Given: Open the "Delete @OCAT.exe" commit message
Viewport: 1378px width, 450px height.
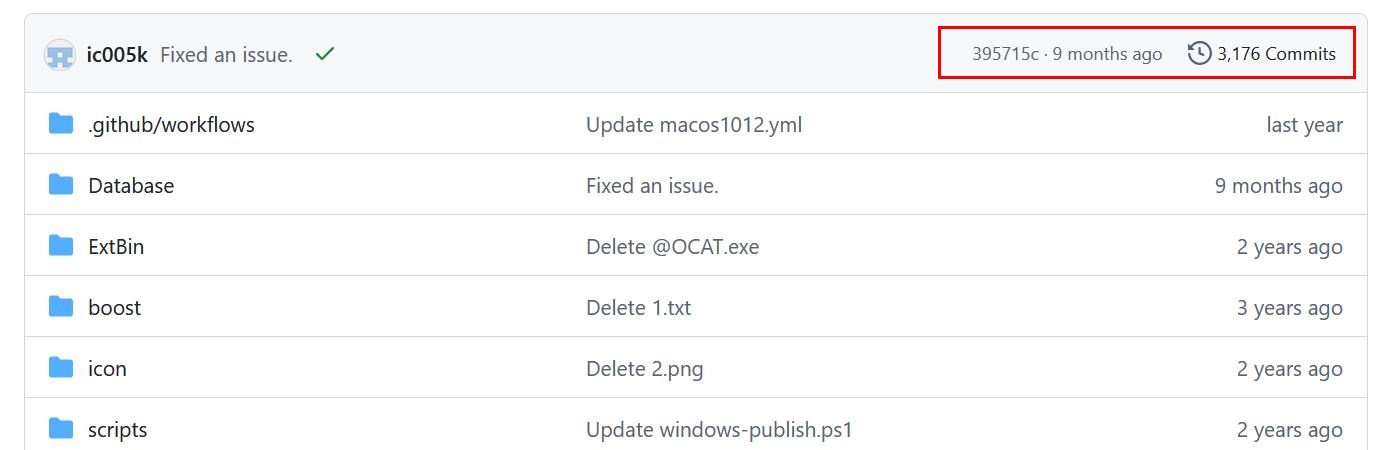Looking at the screenshot, I should [x=672, y=247].
